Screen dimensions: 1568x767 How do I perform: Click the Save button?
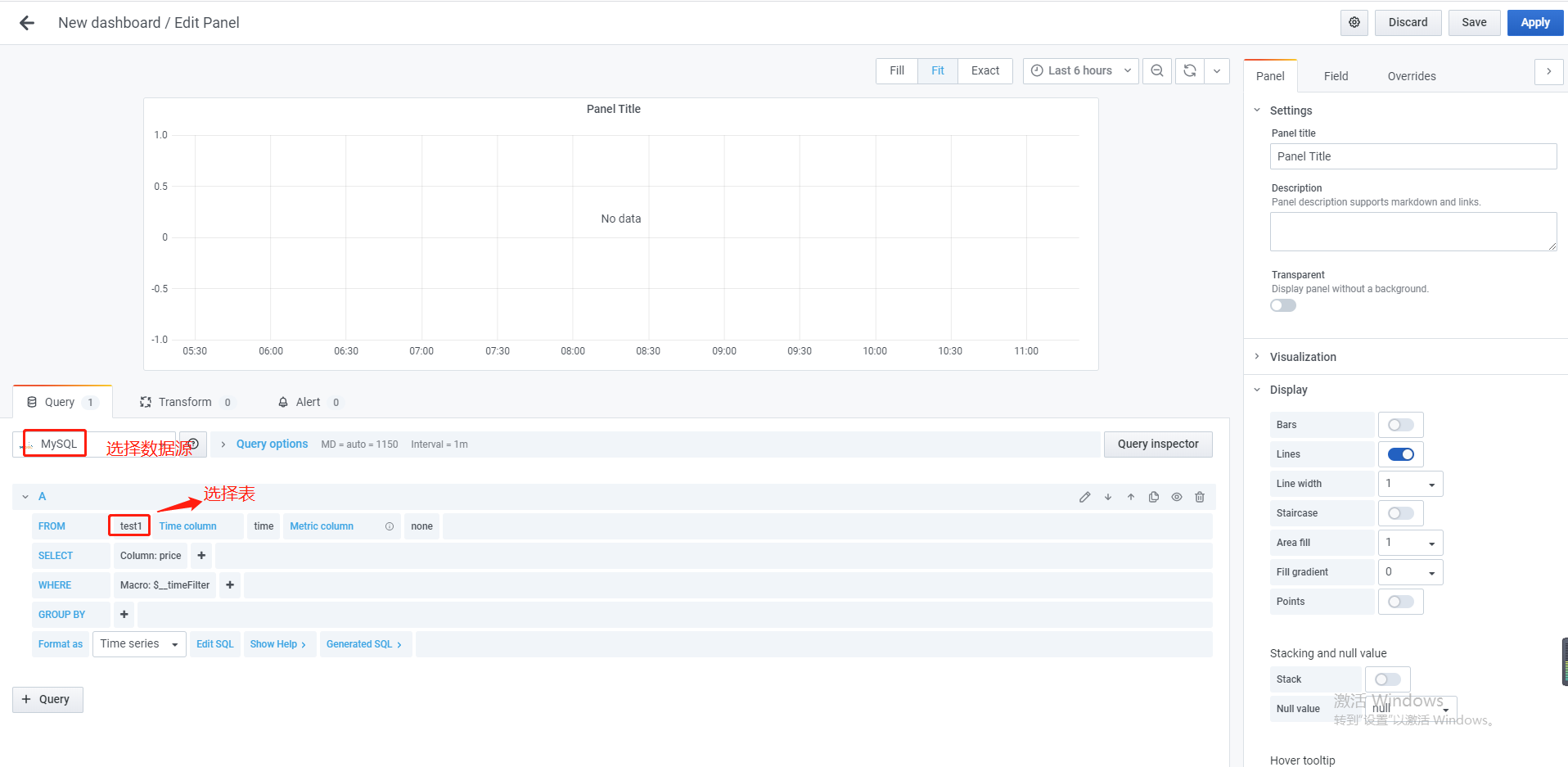coord(1474,22)
